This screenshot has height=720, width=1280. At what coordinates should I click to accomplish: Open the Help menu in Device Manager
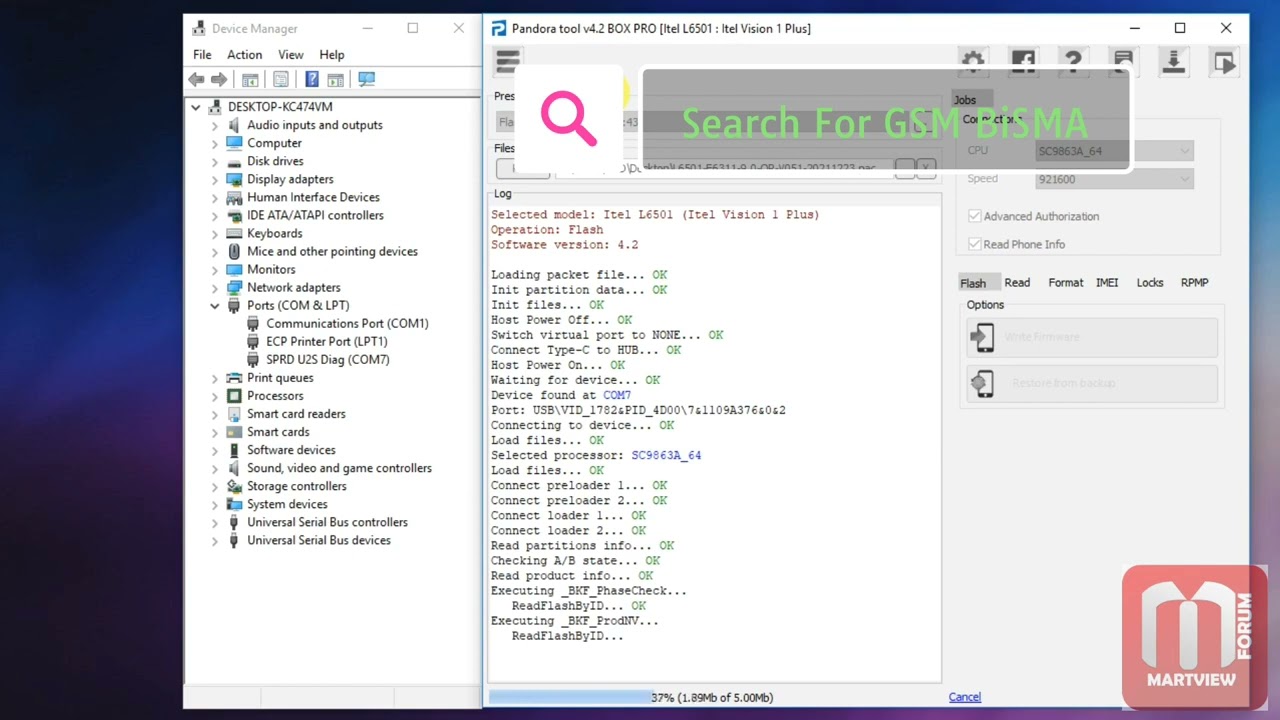[332, 55]
